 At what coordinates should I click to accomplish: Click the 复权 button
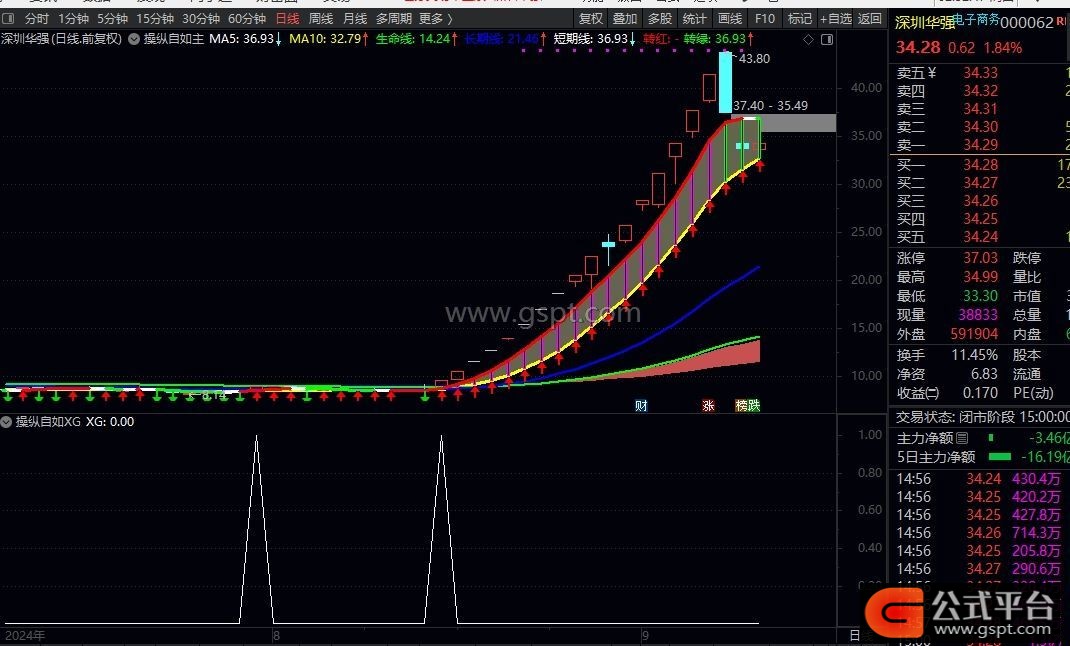coord(591,18)
